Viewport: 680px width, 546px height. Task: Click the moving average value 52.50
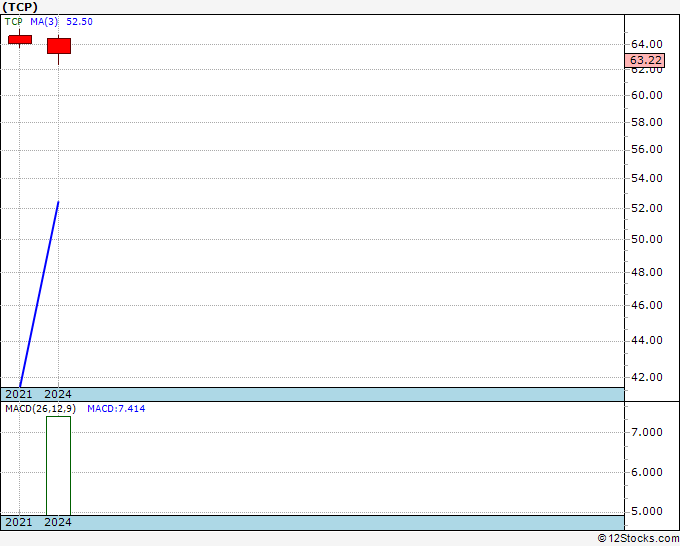(x=79, y=22)
